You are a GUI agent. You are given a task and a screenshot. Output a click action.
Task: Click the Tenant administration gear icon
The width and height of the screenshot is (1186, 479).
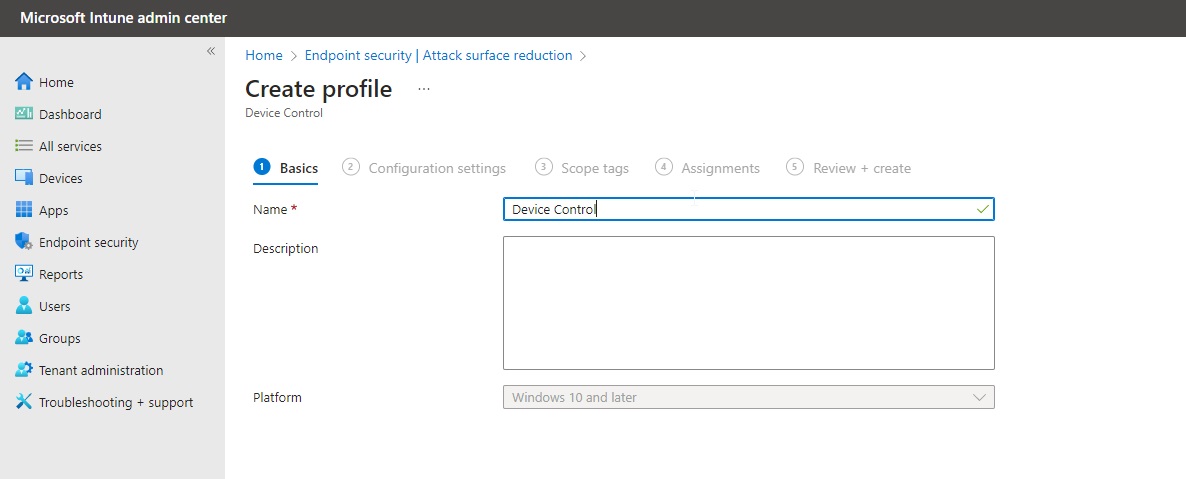24,370
